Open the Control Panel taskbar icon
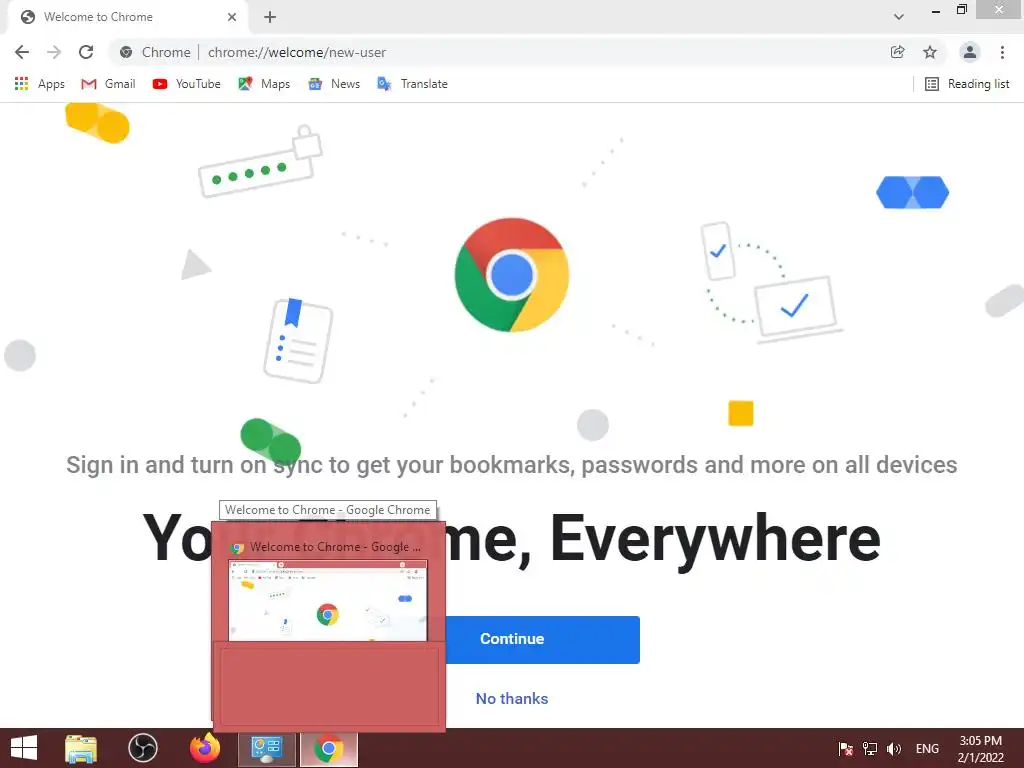 click(x=266, y=748)
